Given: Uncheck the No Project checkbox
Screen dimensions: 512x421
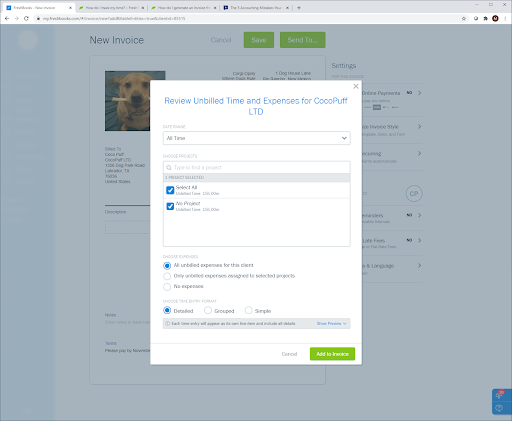Looking at the screenshot, I should (170, 206).
